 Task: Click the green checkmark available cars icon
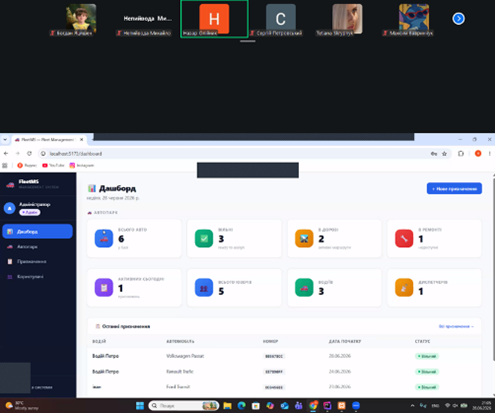[204, 239]
